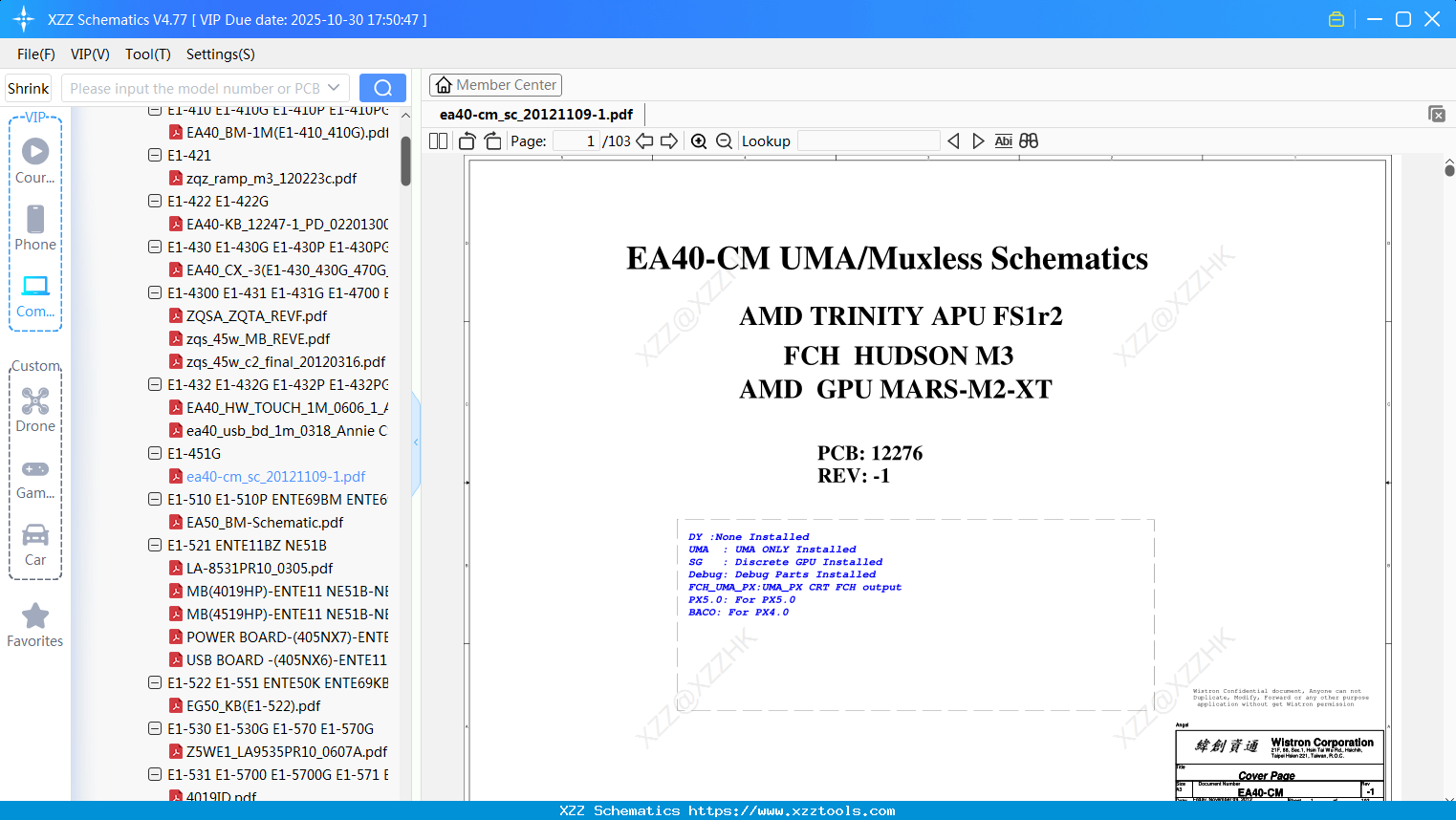Jump to the next lookup result
1456x820 pixels.
(x=978, y=140)
